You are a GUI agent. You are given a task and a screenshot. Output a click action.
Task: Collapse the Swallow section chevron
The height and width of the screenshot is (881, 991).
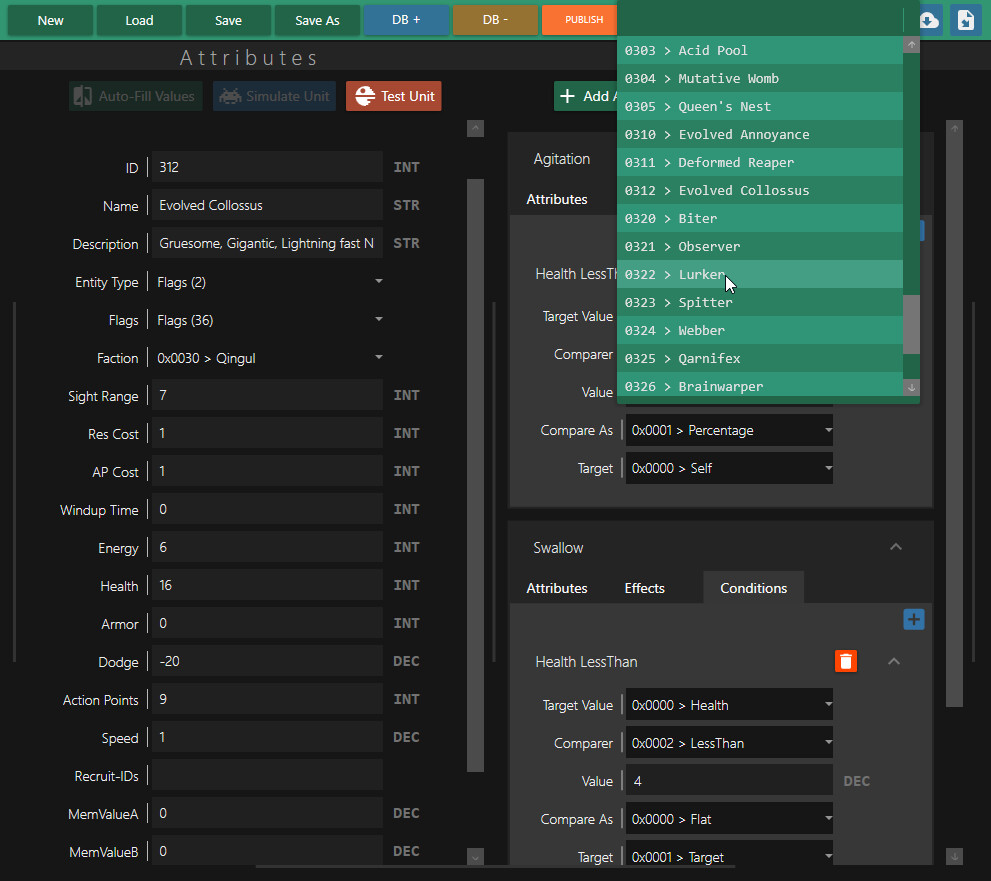coord(896,546)
